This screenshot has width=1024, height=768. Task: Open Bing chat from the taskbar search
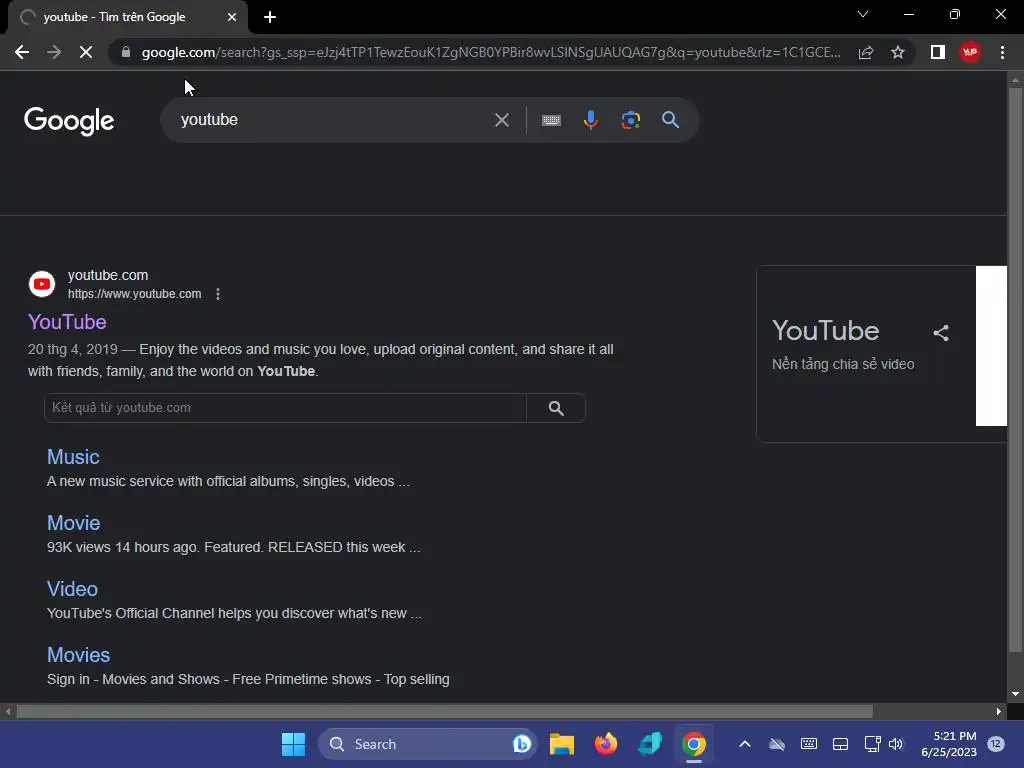[x=522, y=744]
